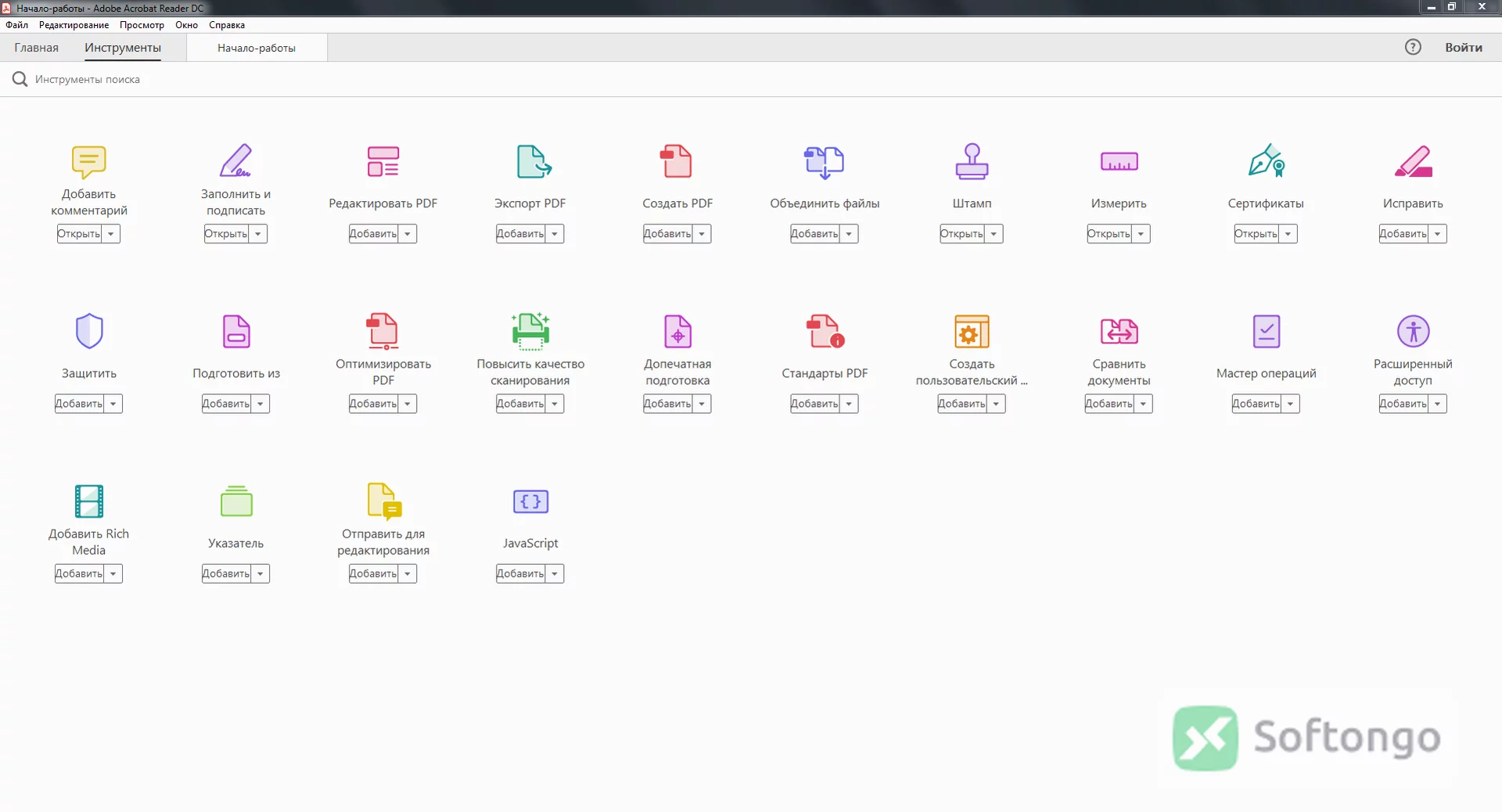This screenshot has height=812, width=1502.
Task: Select the Export PDF icon
Action: [534, 161]
